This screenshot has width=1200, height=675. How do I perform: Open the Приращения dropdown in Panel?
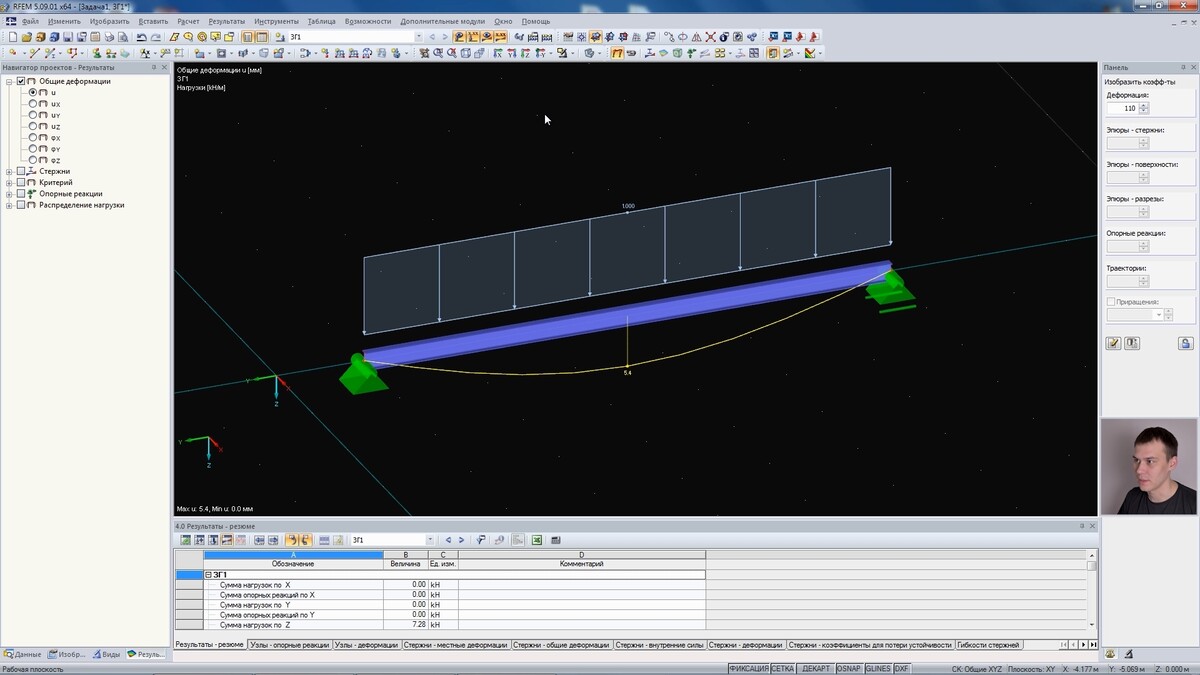[1158, 314]
